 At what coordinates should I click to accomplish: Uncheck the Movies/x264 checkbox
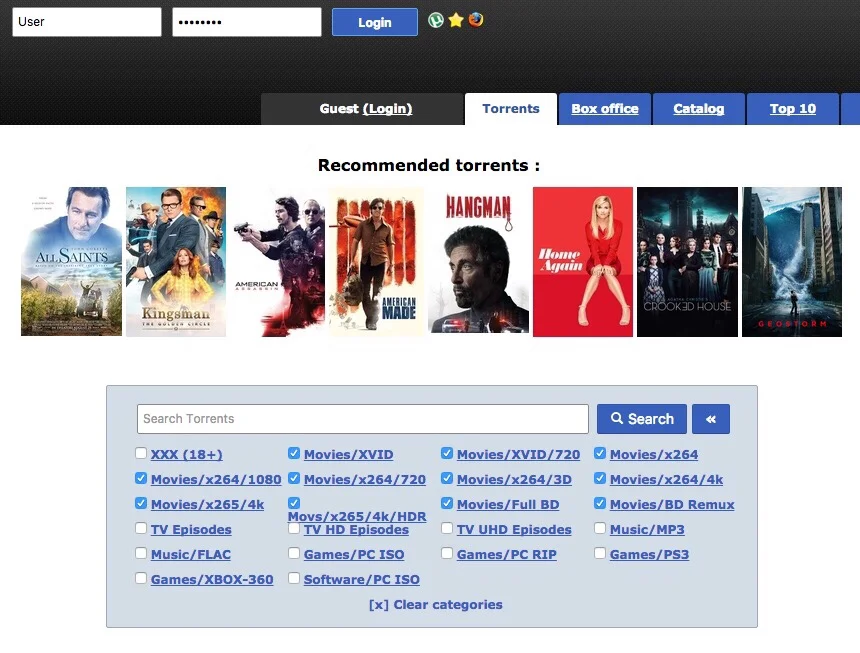[x=600, y=453]
